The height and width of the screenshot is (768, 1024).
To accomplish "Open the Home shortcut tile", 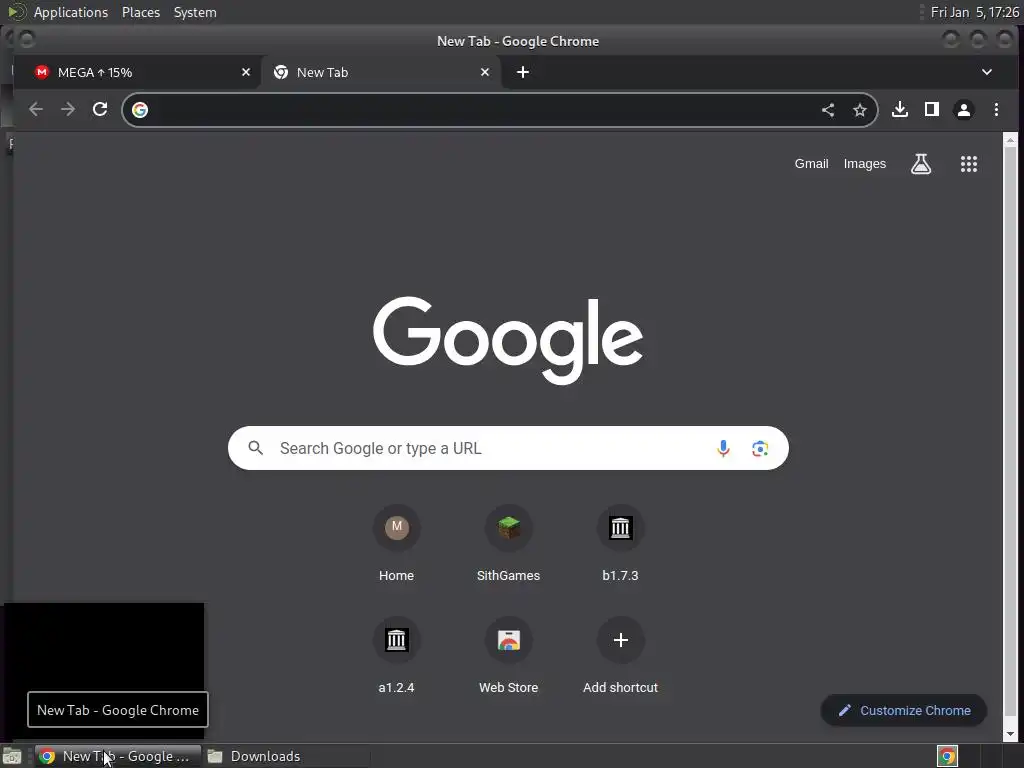I will [396, 543].
